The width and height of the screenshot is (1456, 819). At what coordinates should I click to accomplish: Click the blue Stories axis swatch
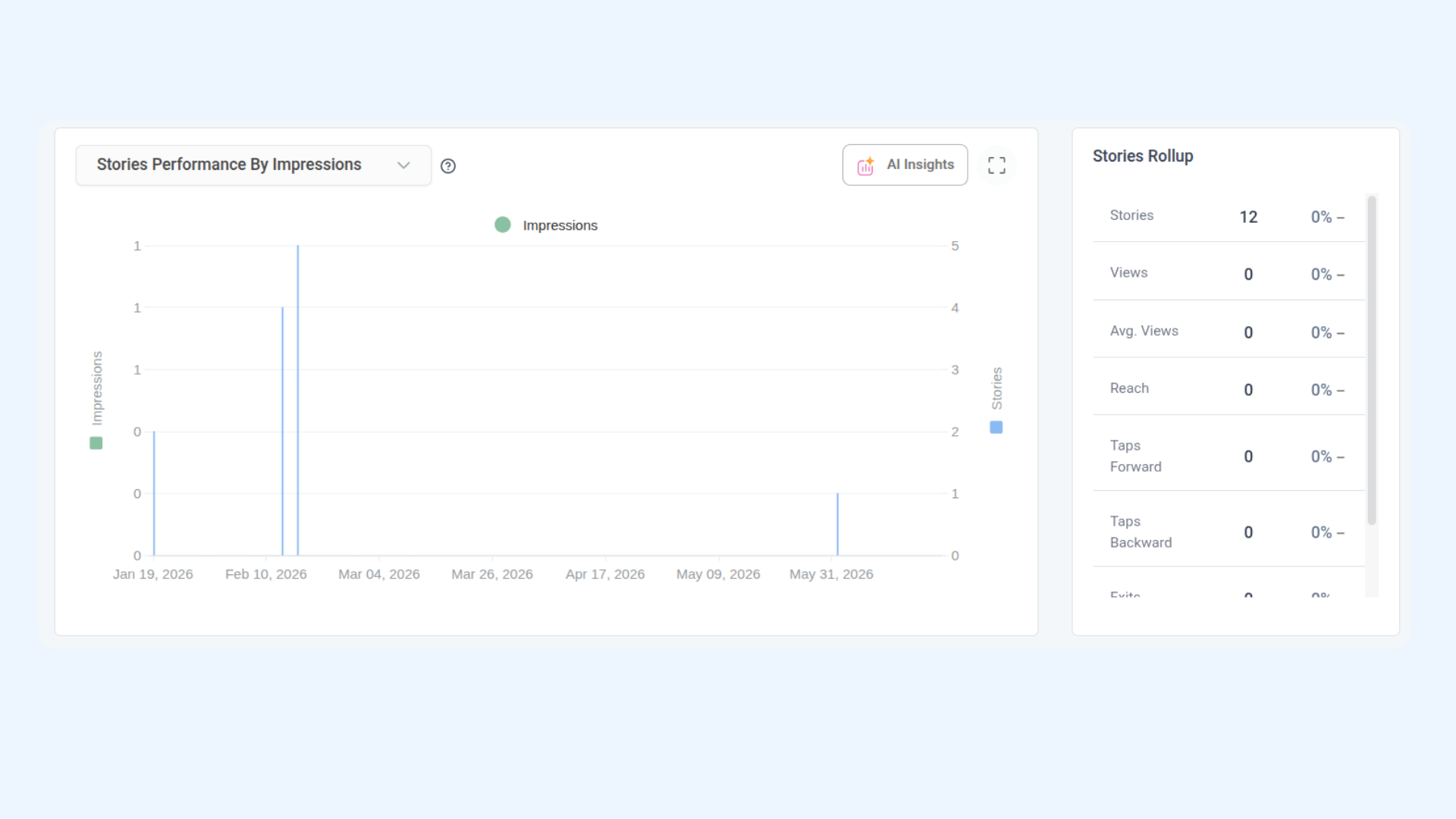click(x=996, y=428)
